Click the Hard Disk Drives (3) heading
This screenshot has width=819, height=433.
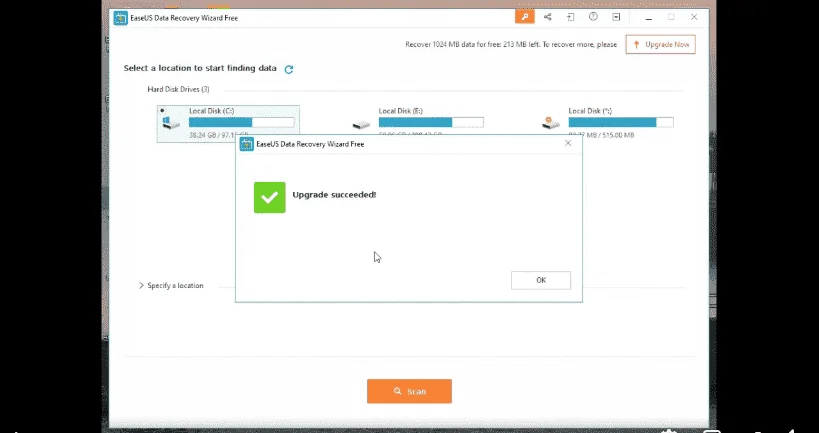[178, 89]
